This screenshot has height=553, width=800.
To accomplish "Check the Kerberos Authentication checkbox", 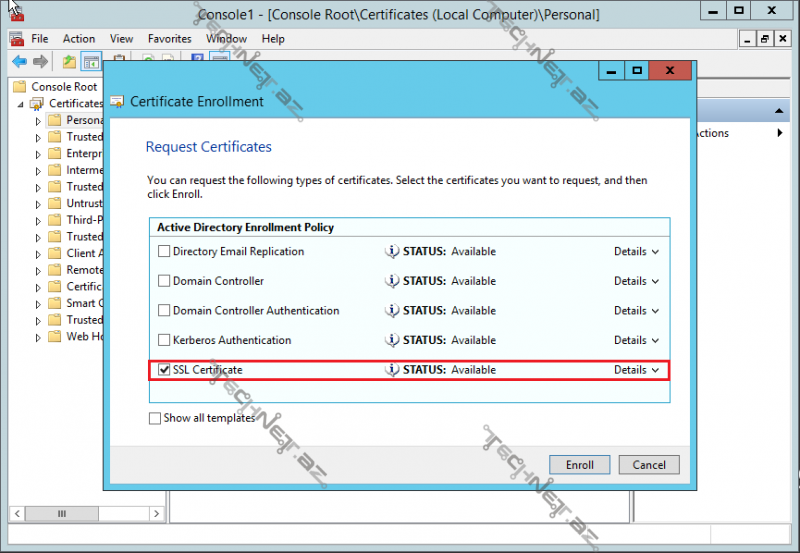I will coord(164,340).
